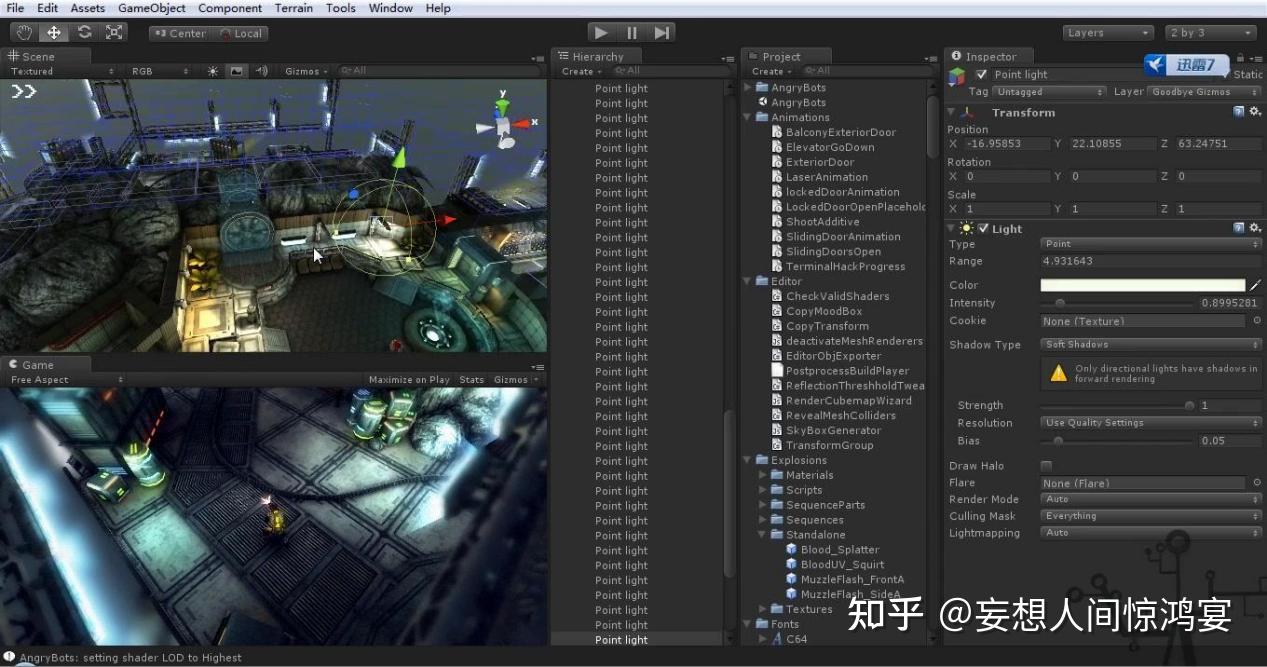The image size is (1267, 667).
Task: Select the Hand pan tool
Action: [23, 31]
